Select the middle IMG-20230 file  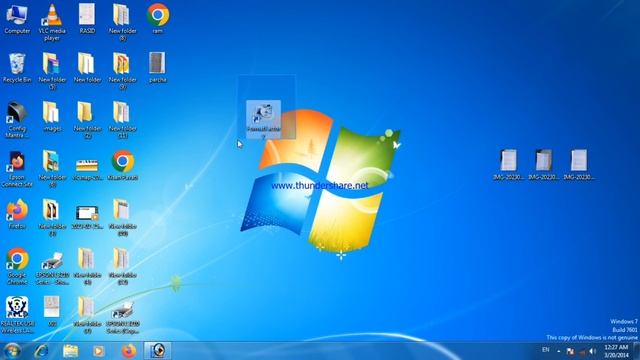click(x=544, y=164)
